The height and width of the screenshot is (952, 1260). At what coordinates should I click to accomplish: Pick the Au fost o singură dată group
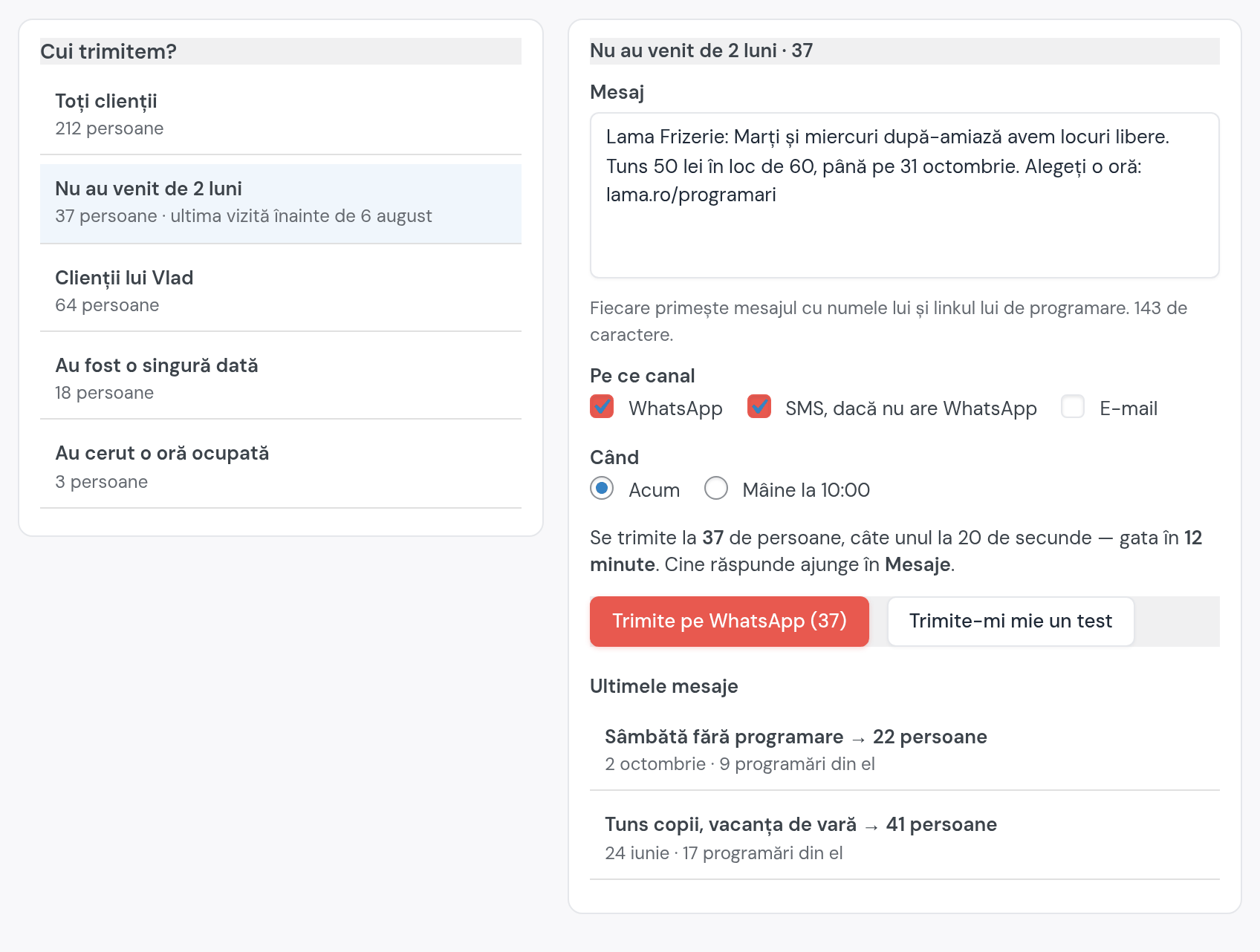click(281, 378)
